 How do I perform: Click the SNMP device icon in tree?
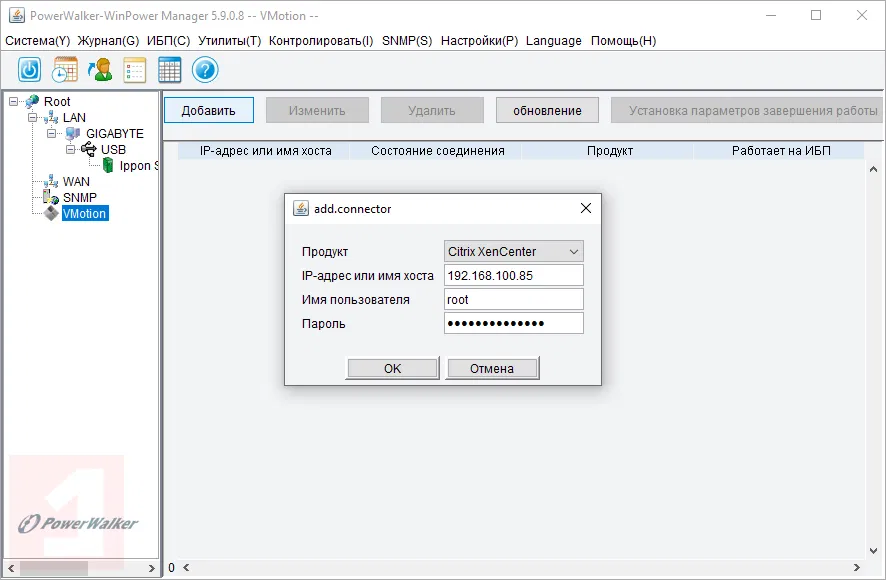coord(51,197)
